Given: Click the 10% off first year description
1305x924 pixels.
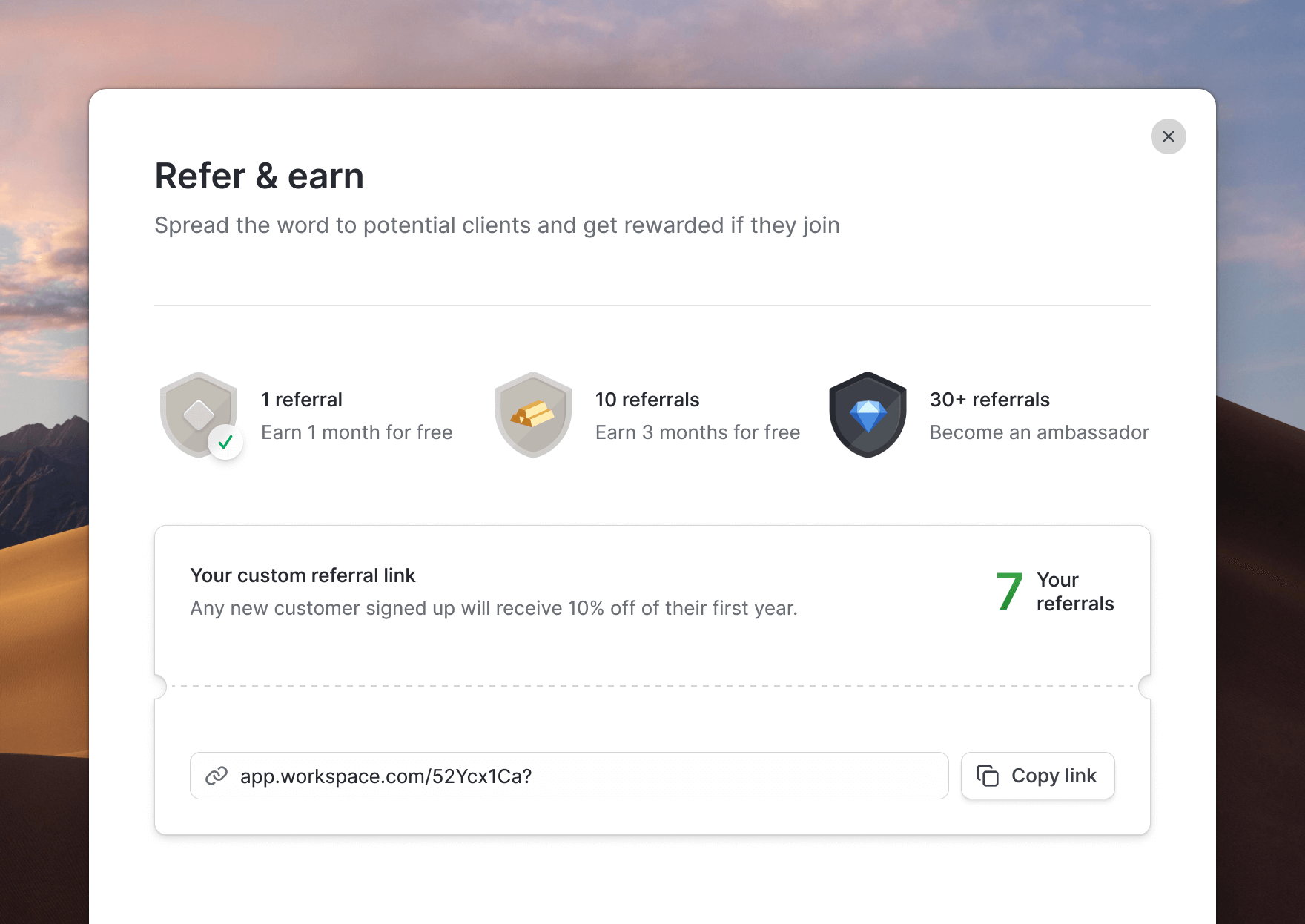Looking at the screenshot, I should point(494,608).
